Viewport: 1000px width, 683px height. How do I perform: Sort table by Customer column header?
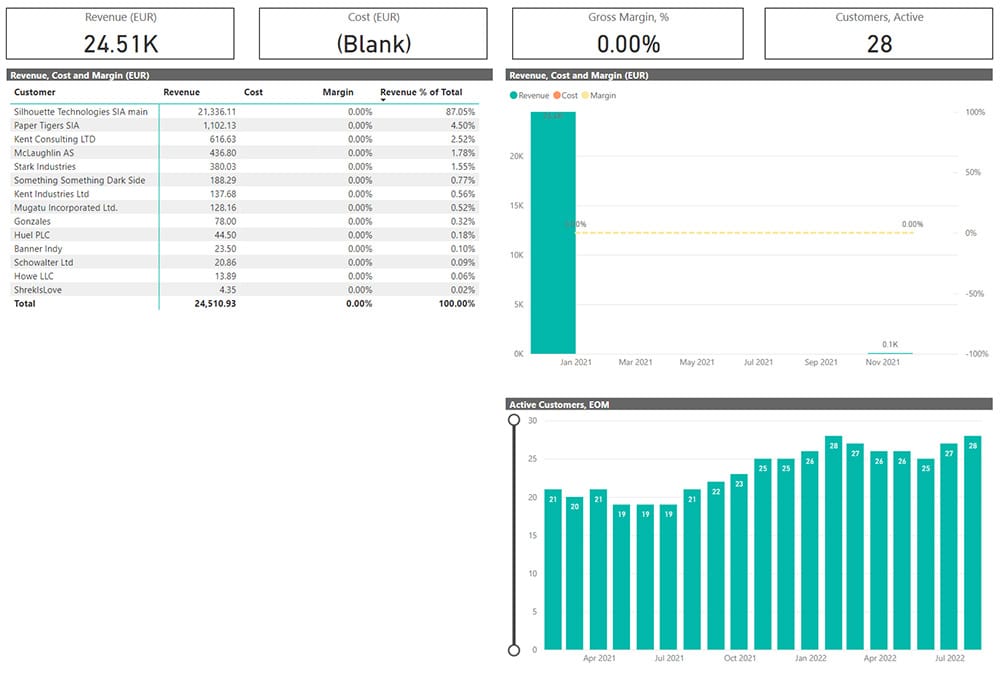point(35,92)
